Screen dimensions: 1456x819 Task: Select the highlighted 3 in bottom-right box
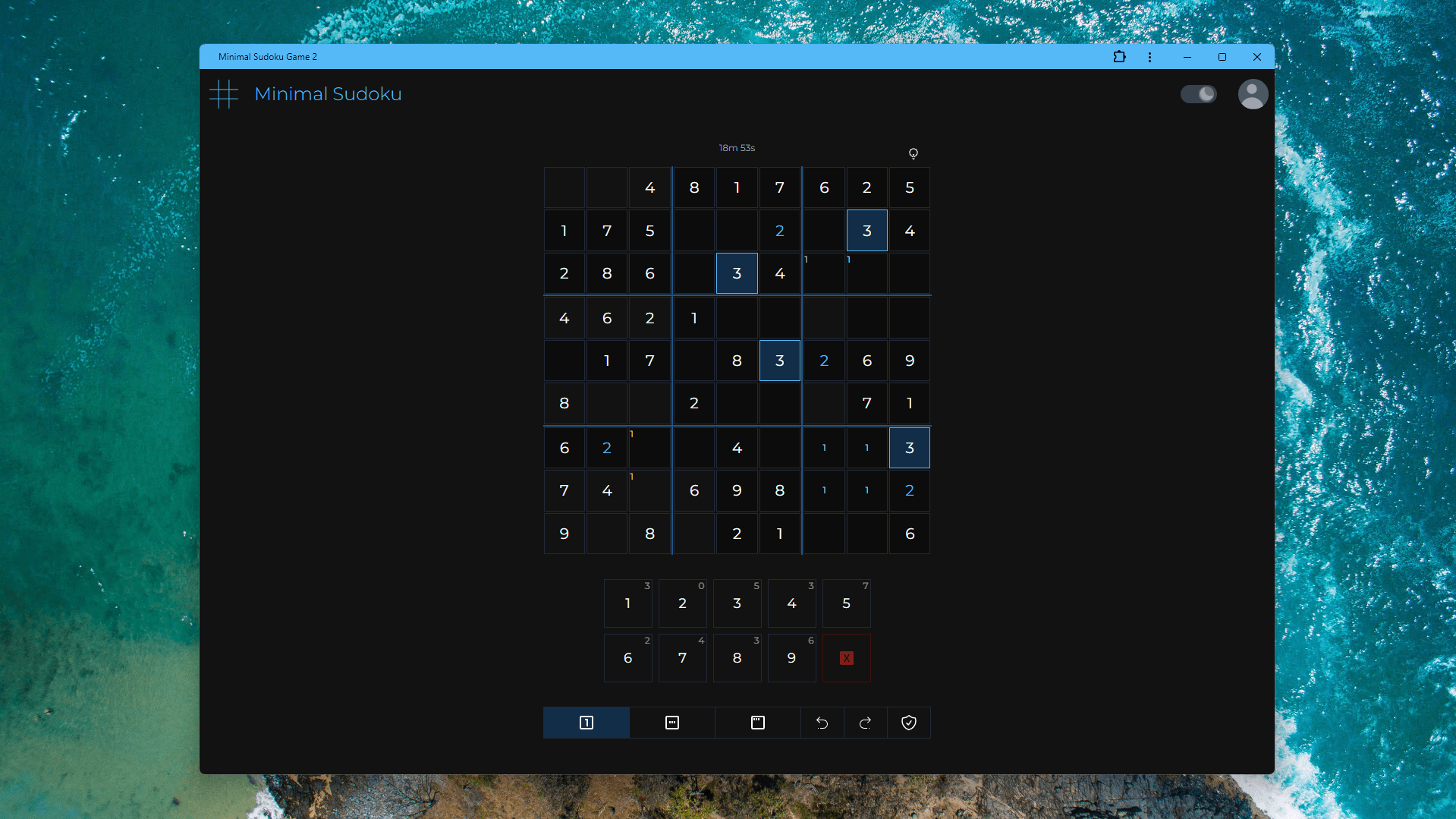tap(909, 448)
